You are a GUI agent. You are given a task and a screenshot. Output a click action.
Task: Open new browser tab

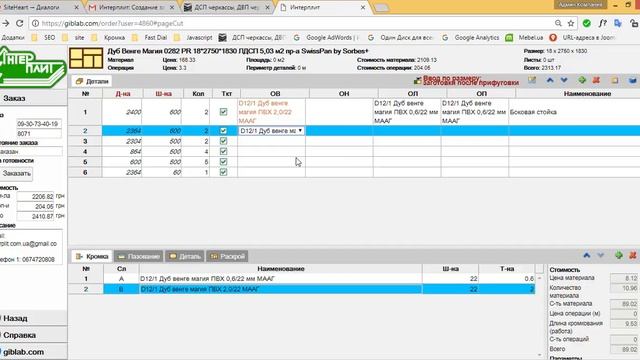pyautogui.click(x=381, y=7)
